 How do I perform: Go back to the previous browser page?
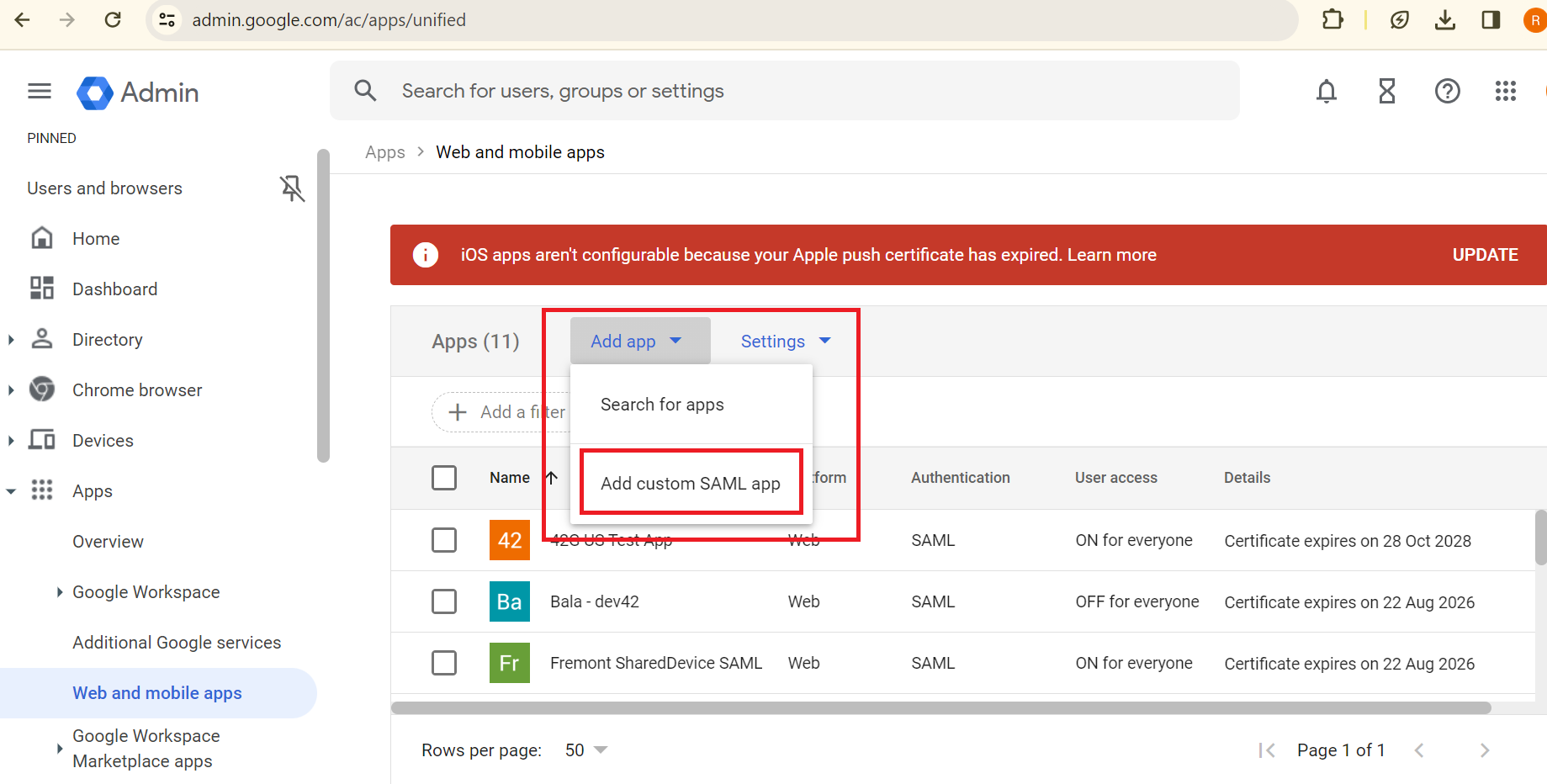(x=23, y=19)
